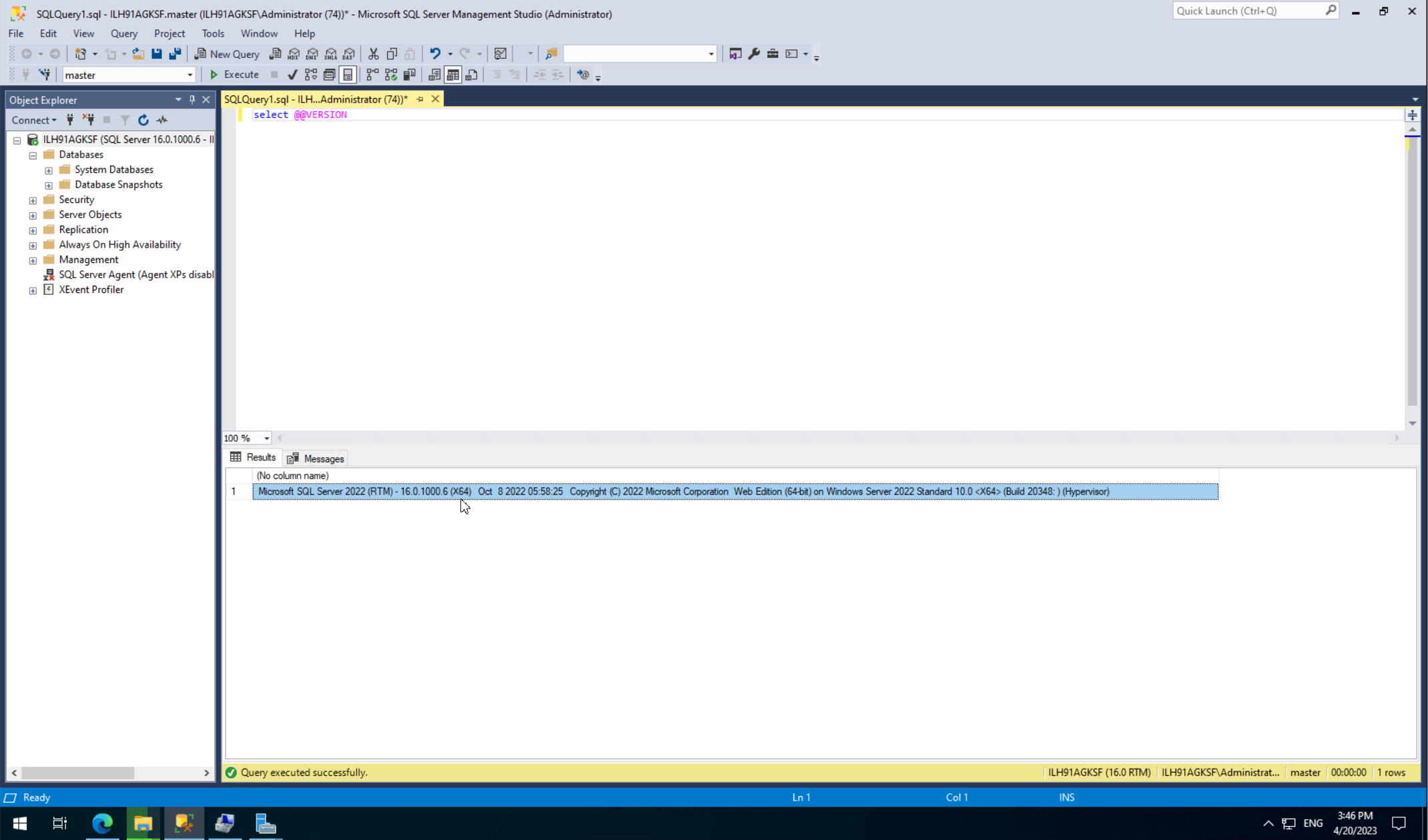Click the Execute button
This screenshot has width=1428, height=840.
point(234,75)
